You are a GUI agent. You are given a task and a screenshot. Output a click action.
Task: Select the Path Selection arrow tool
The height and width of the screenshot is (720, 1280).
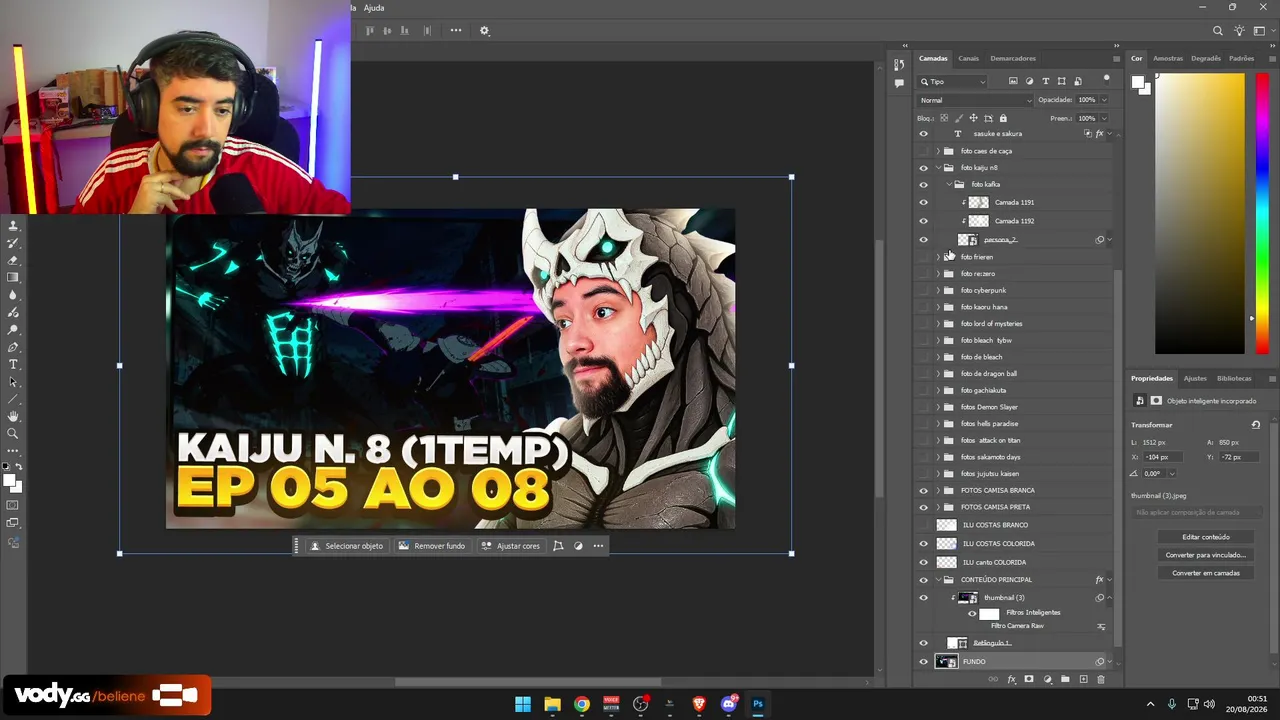click(13, 382)
